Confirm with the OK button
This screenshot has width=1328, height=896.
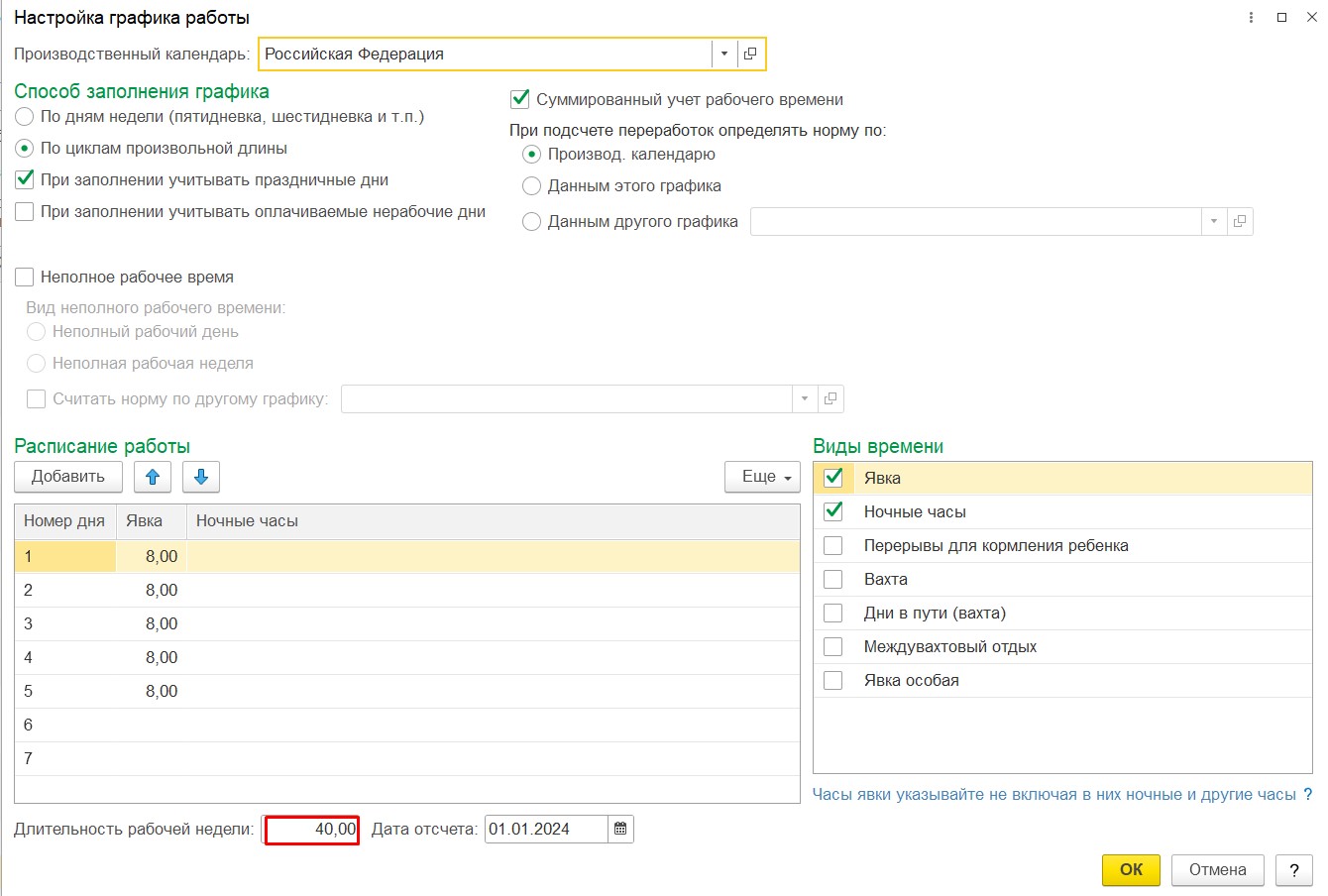pyautogui.click(x=1131, y=869)
